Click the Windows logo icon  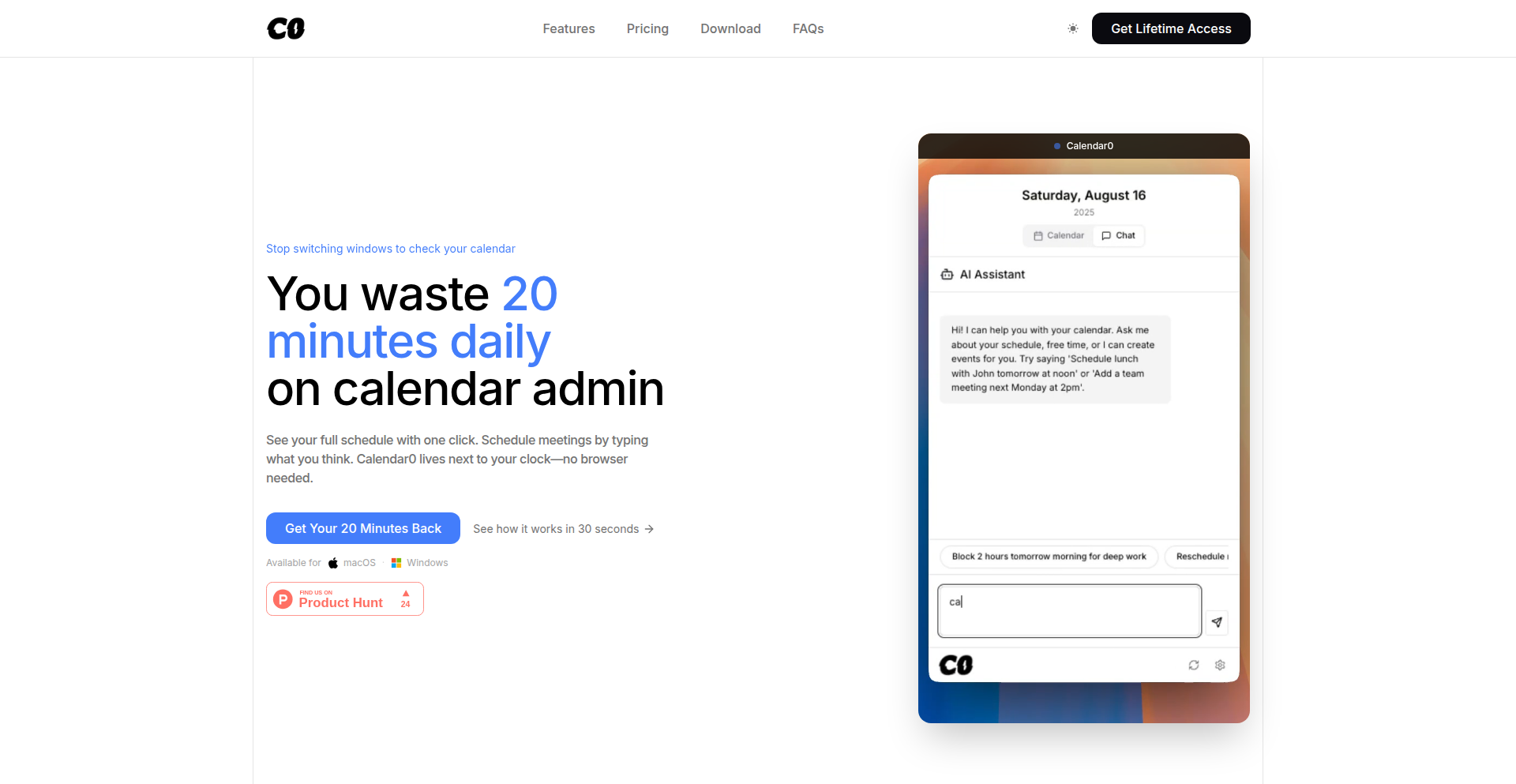point(396,563)
